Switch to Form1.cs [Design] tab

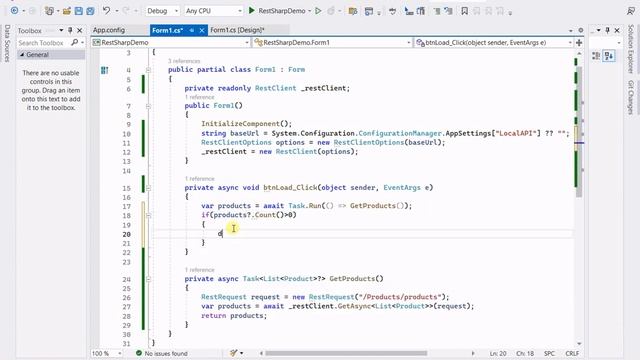237,30
